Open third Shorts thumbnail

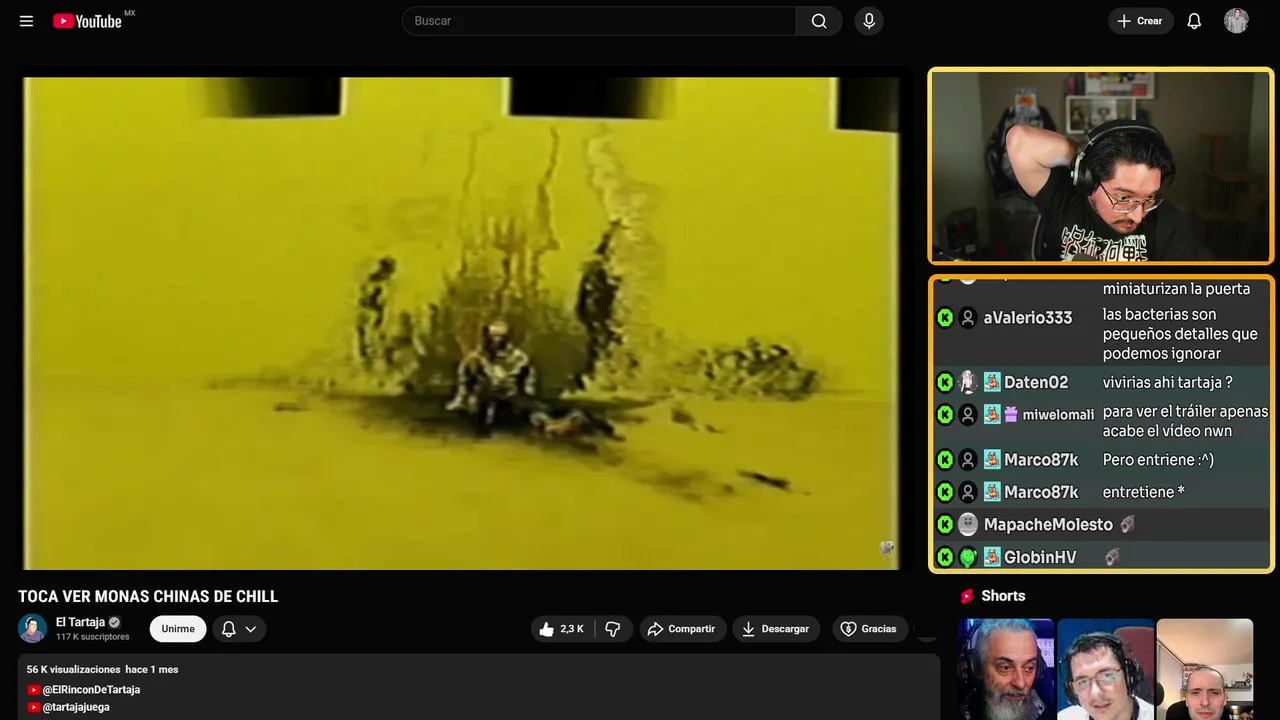1204,669
